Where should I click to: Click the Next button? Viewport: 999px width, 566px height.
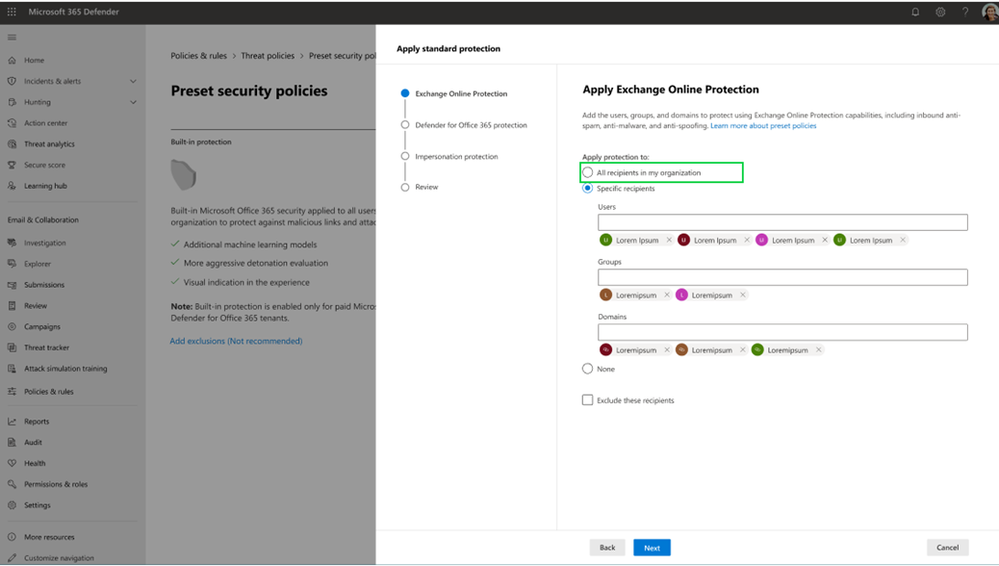pyautogui.click(x=652, y=548)
